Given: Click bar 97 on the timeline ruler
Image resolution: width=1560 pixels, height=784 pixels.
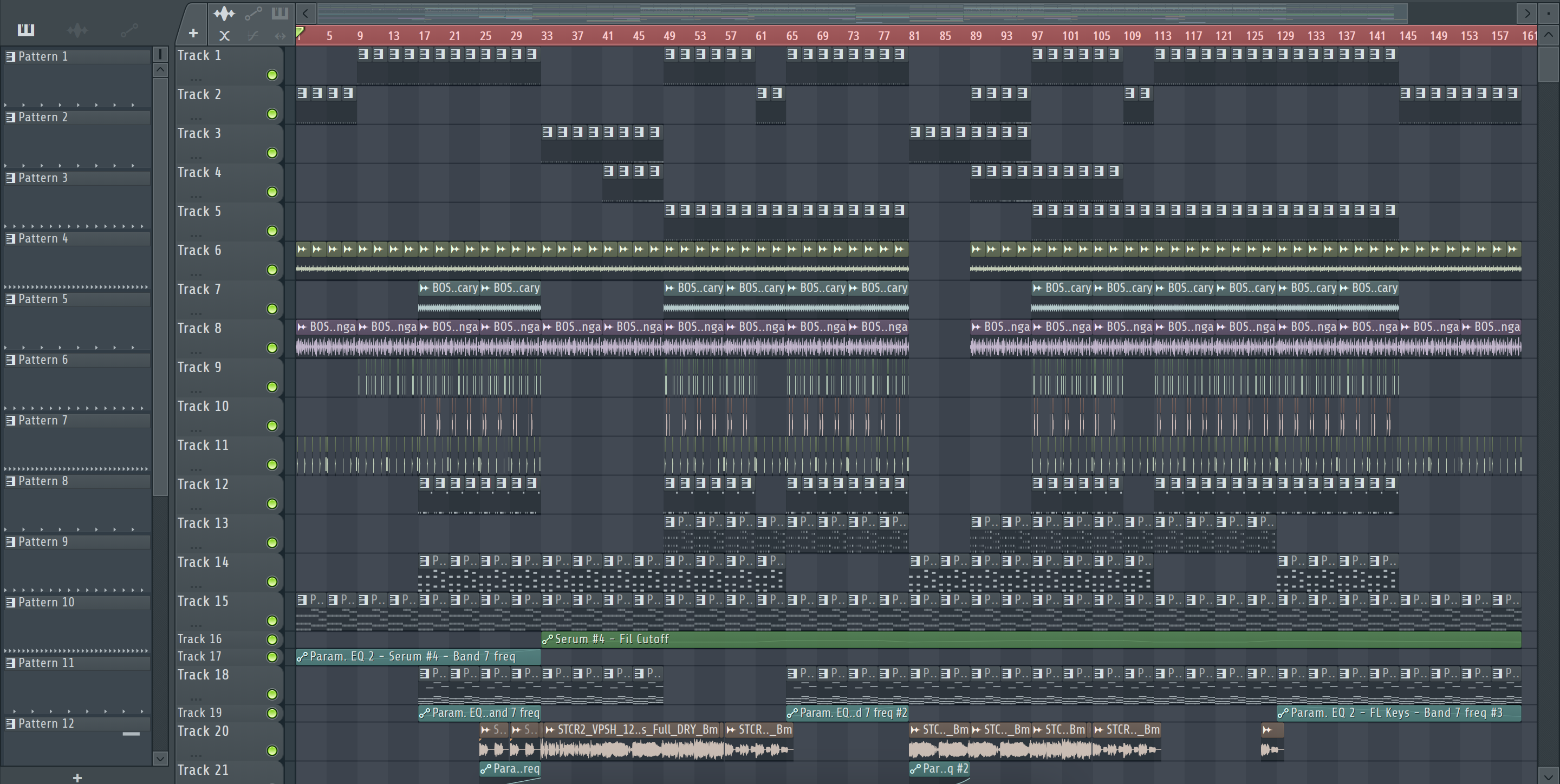Looking at the screenshot, I should click(x=1037, y=36).
